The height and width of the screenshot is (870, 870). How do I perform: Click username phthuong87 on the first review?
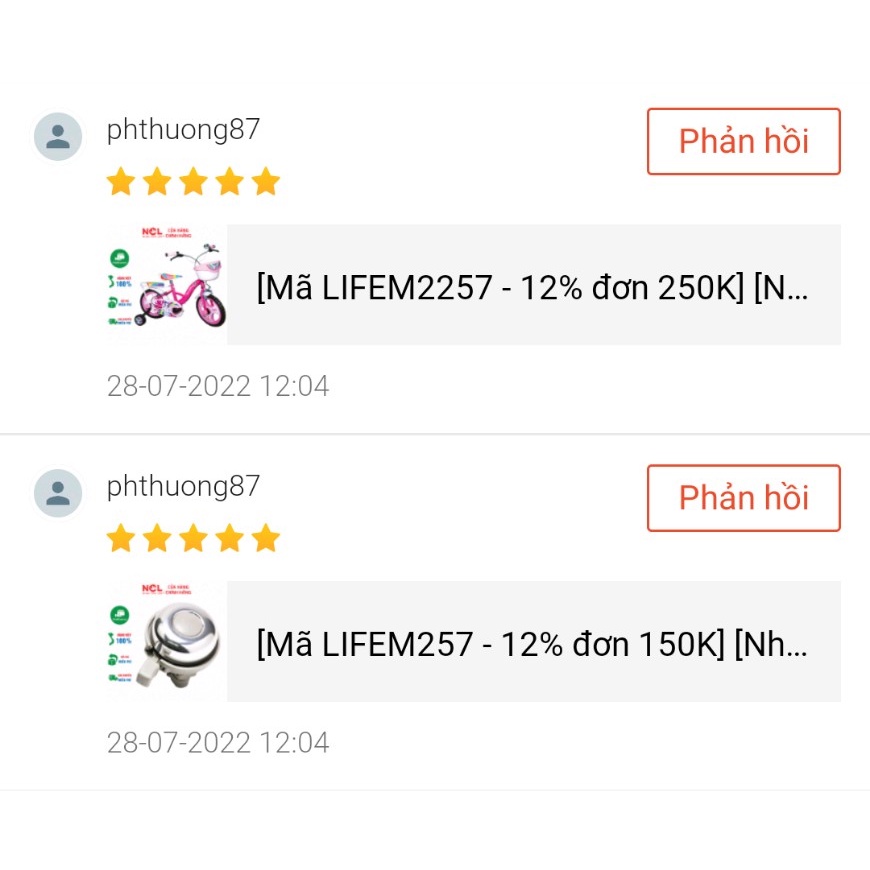click(183, 129)
